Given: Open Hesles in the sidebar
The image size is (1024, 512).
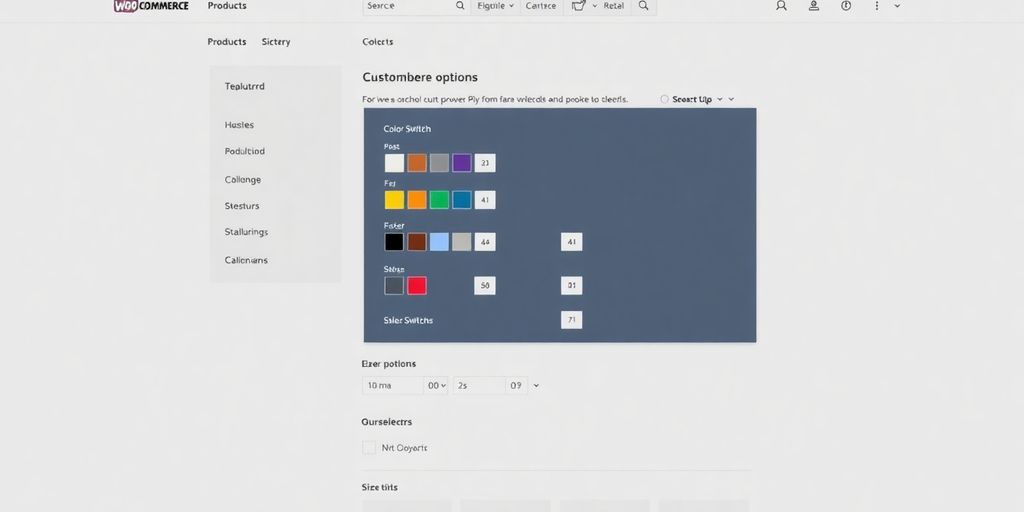Looking at the screenshot, I should coord(239,125).
